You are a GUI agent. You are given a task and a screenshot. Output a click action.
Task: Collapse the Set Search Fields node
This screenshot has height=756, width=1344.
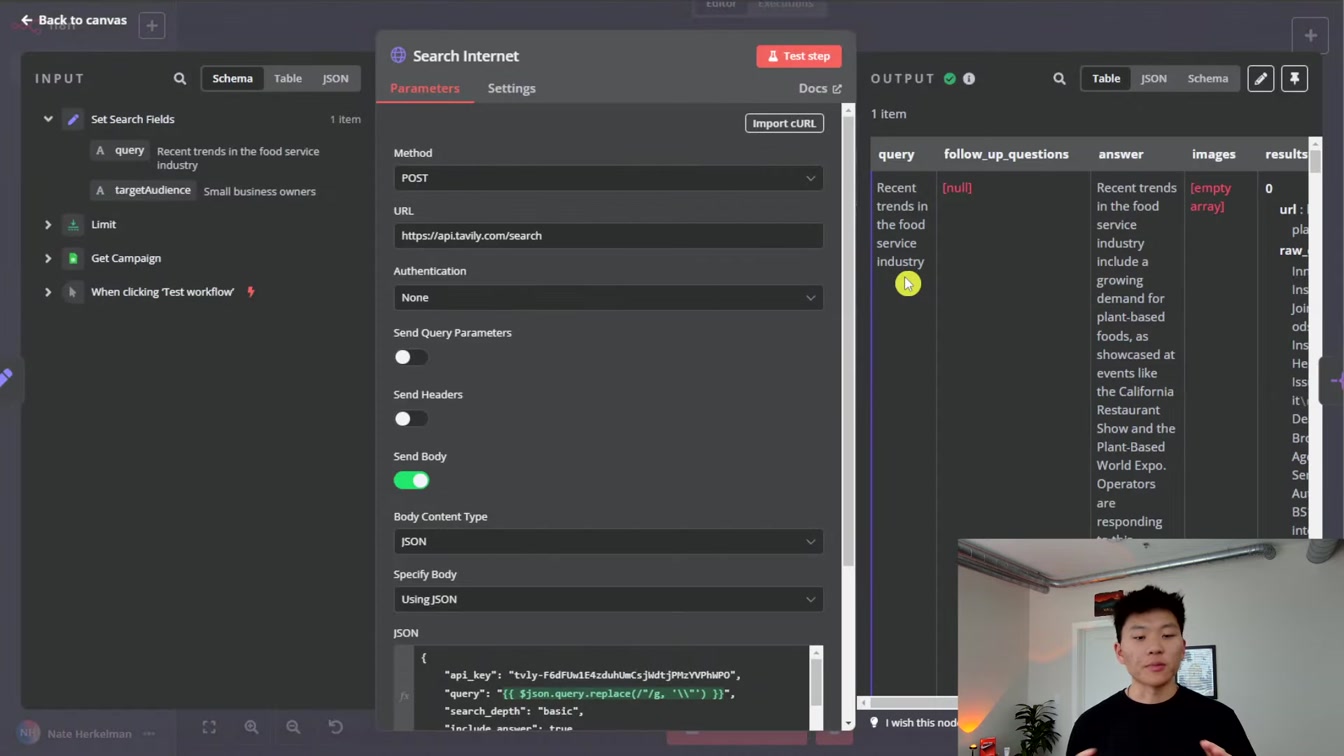click(x=48, y=119)
